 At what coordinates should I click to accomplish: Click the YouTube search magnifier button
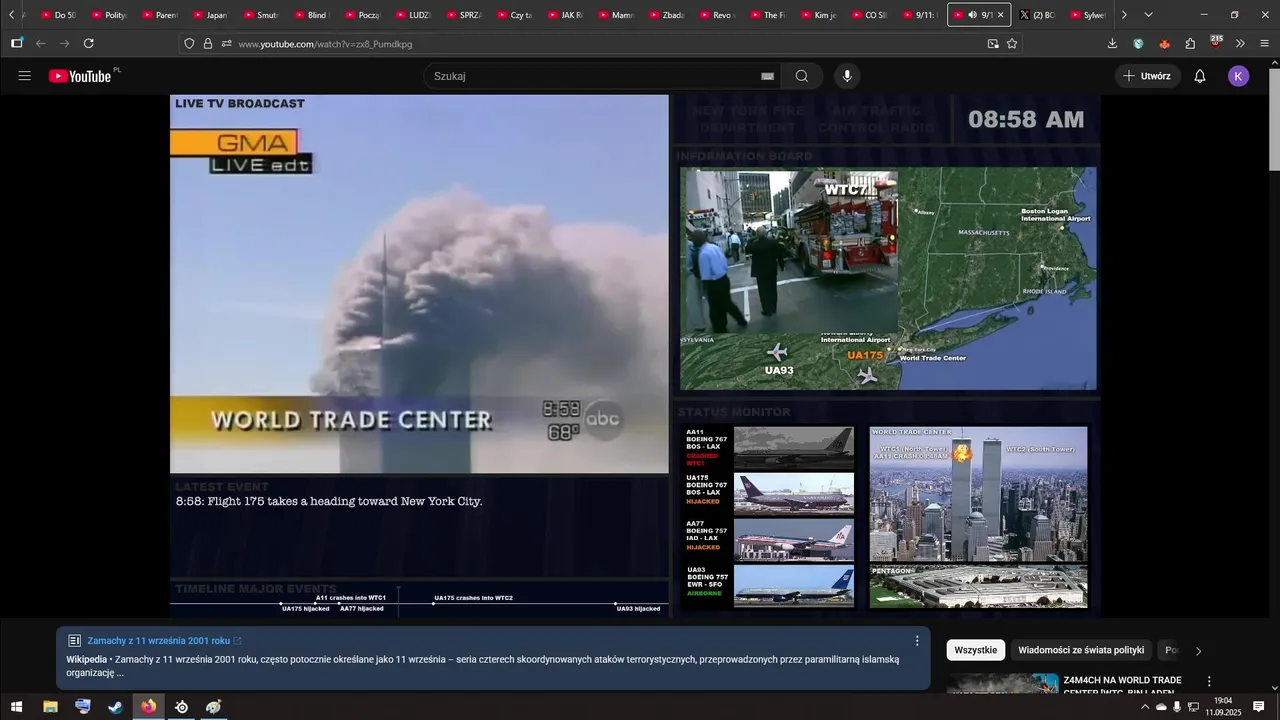pyautogui.click(x=802, y=76)
